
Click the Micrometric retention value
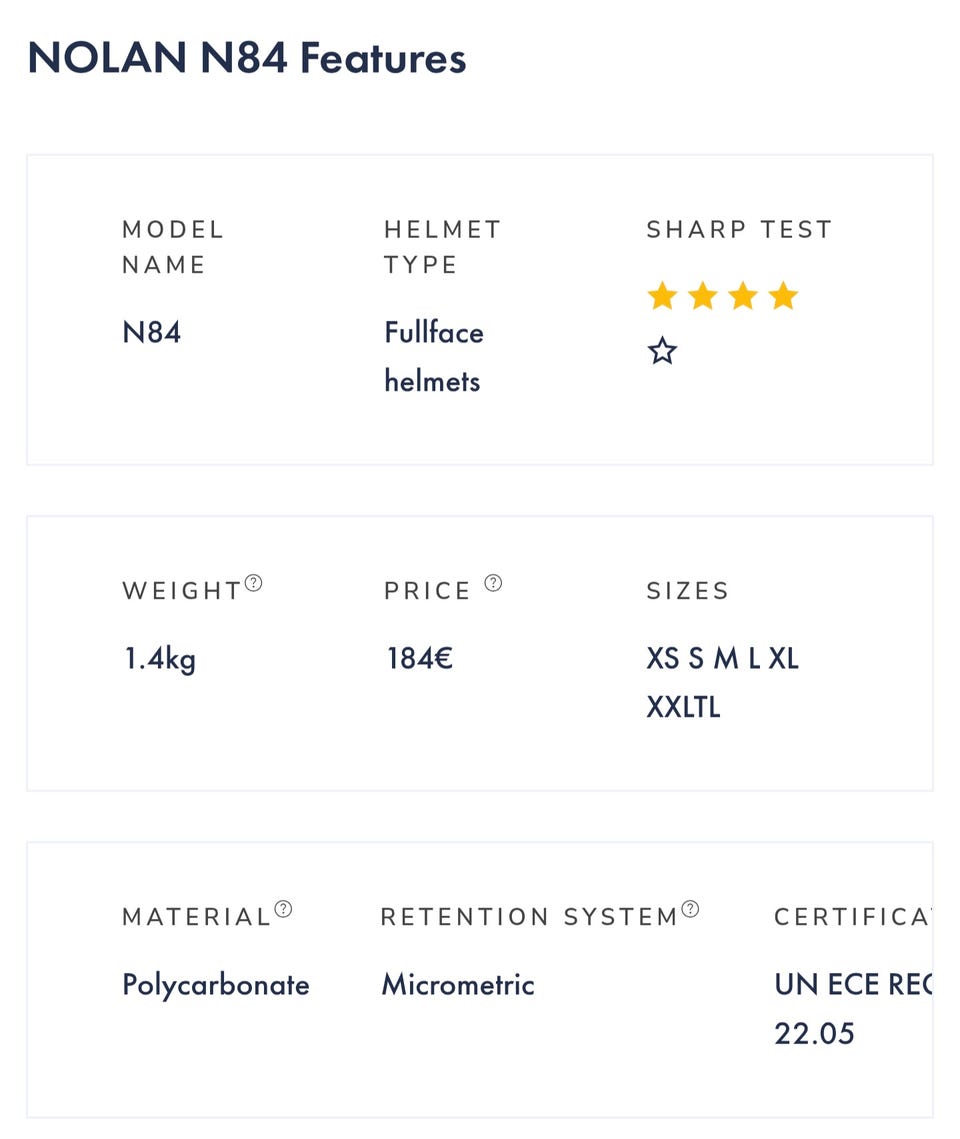click(458, 985)
